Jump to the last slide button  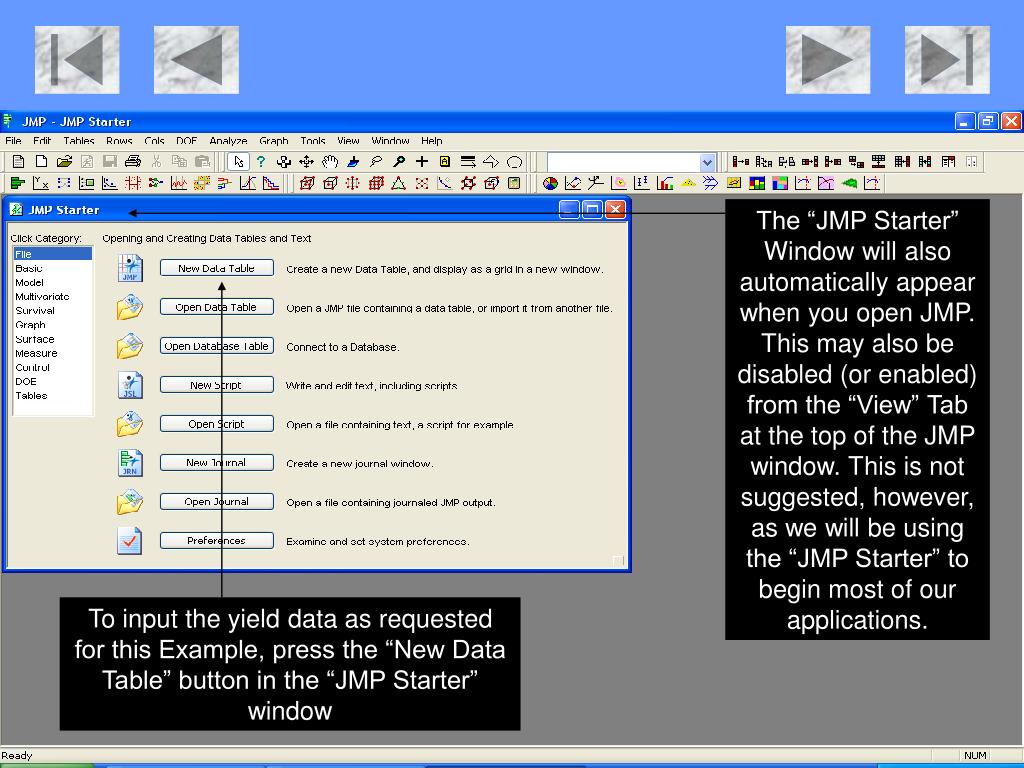click(947, 59)
